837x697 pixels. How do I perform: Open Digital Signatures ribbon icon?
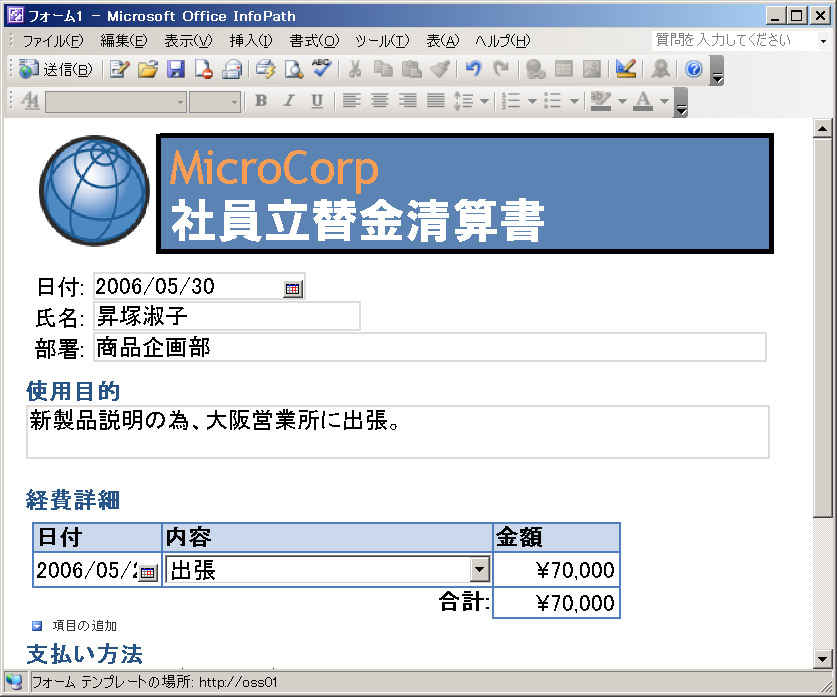point(660,69)
